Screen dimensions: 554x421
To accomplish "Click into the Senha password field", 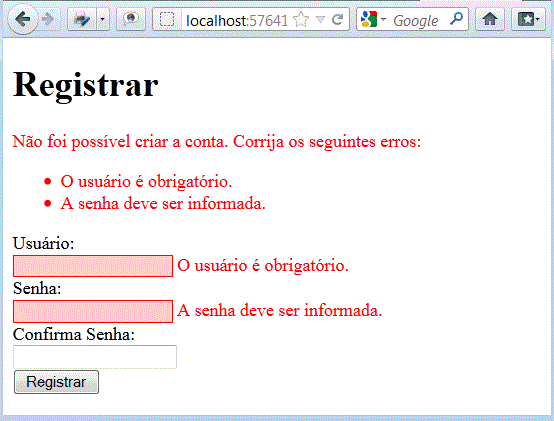I will 93,312.
